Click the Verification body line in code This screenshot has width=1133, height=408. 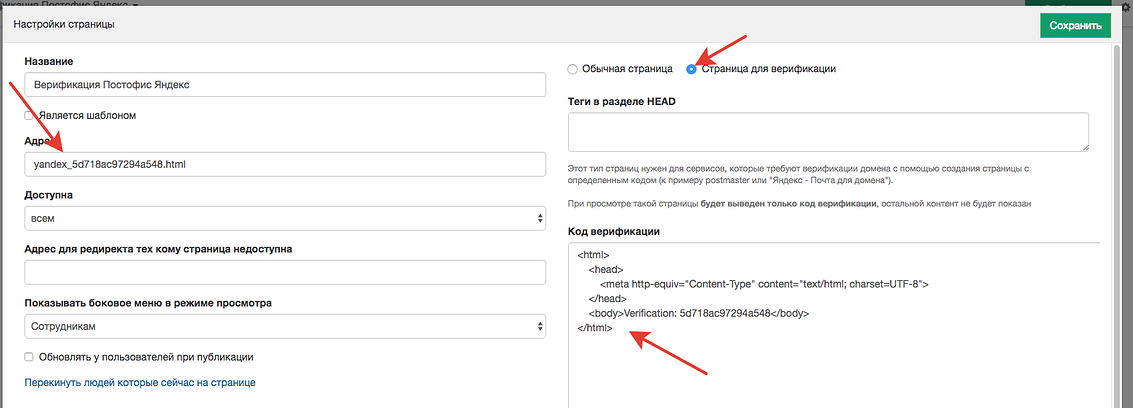(699, 313)
